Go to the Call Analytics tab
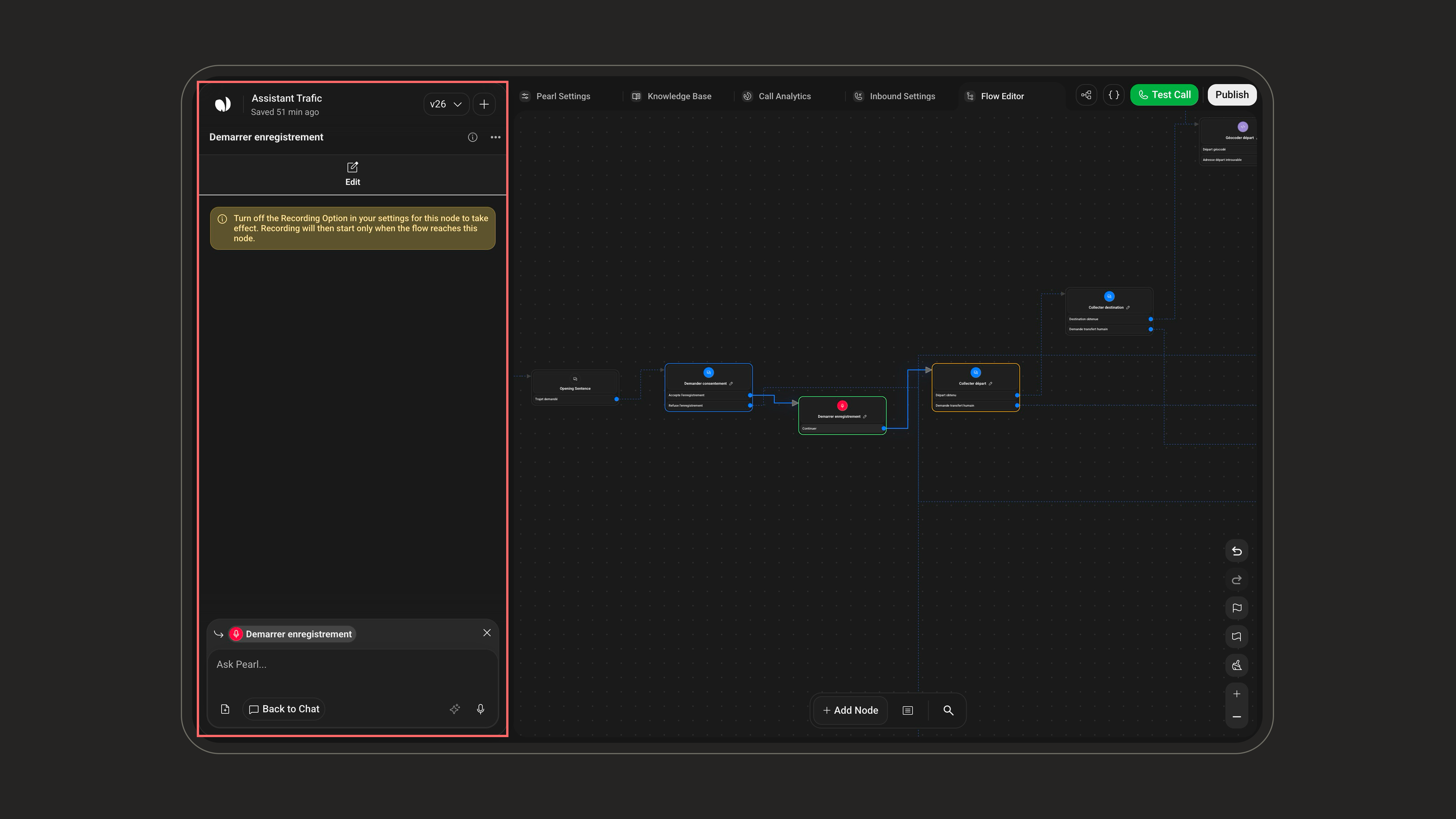This screenshot has width=1456, height=819. [777, 96]
